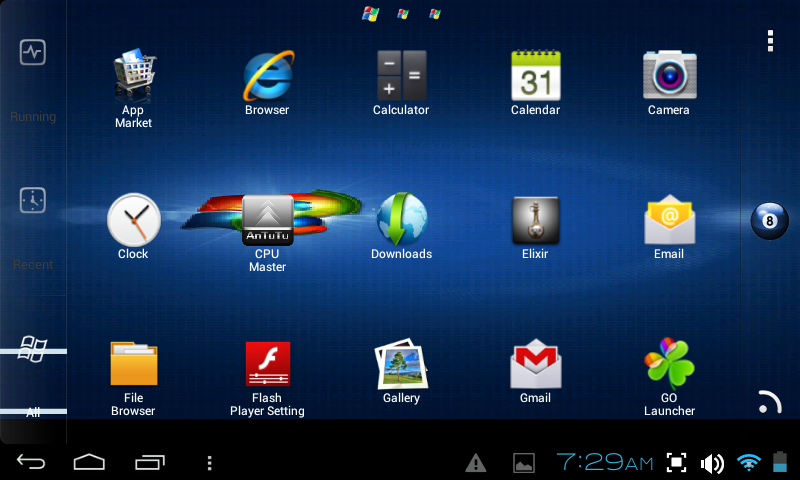
Task: Open the three-dot overflow menu at top right
Action: pos(770,41)
